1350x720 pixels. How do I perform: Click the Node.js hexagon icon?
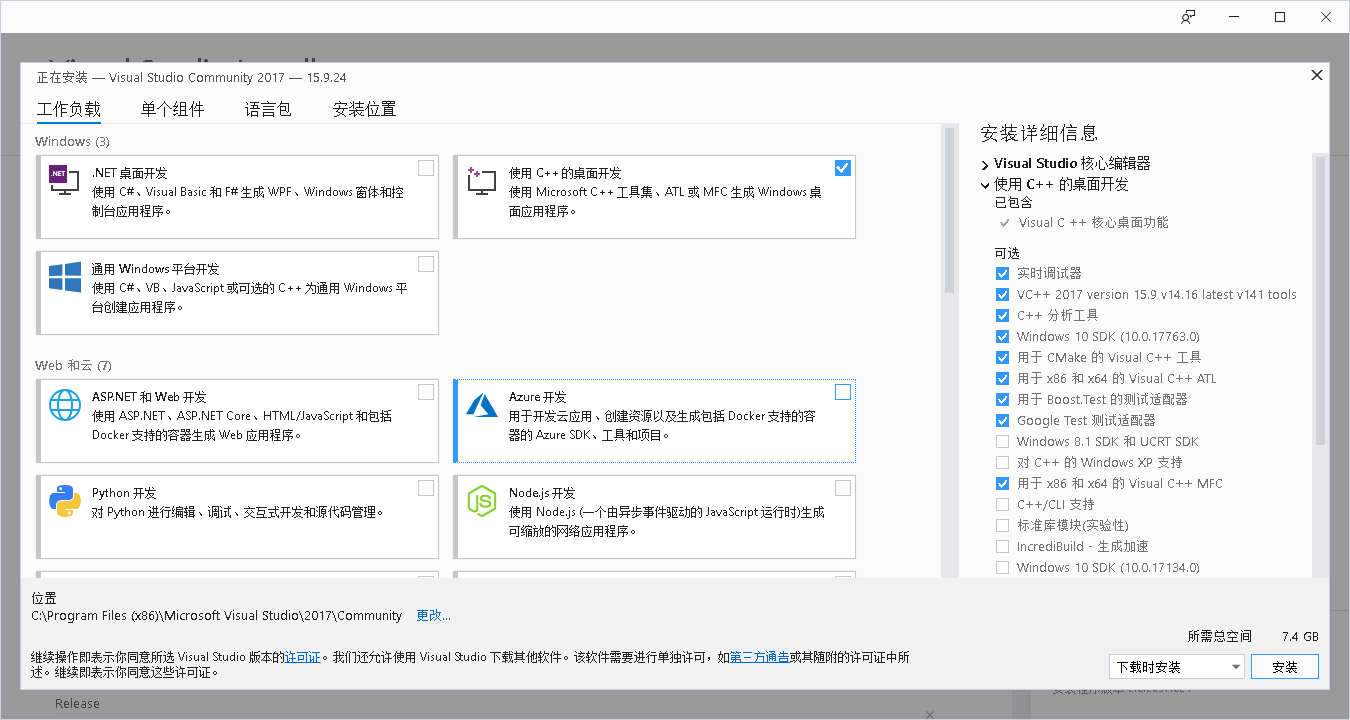point(481,500)
